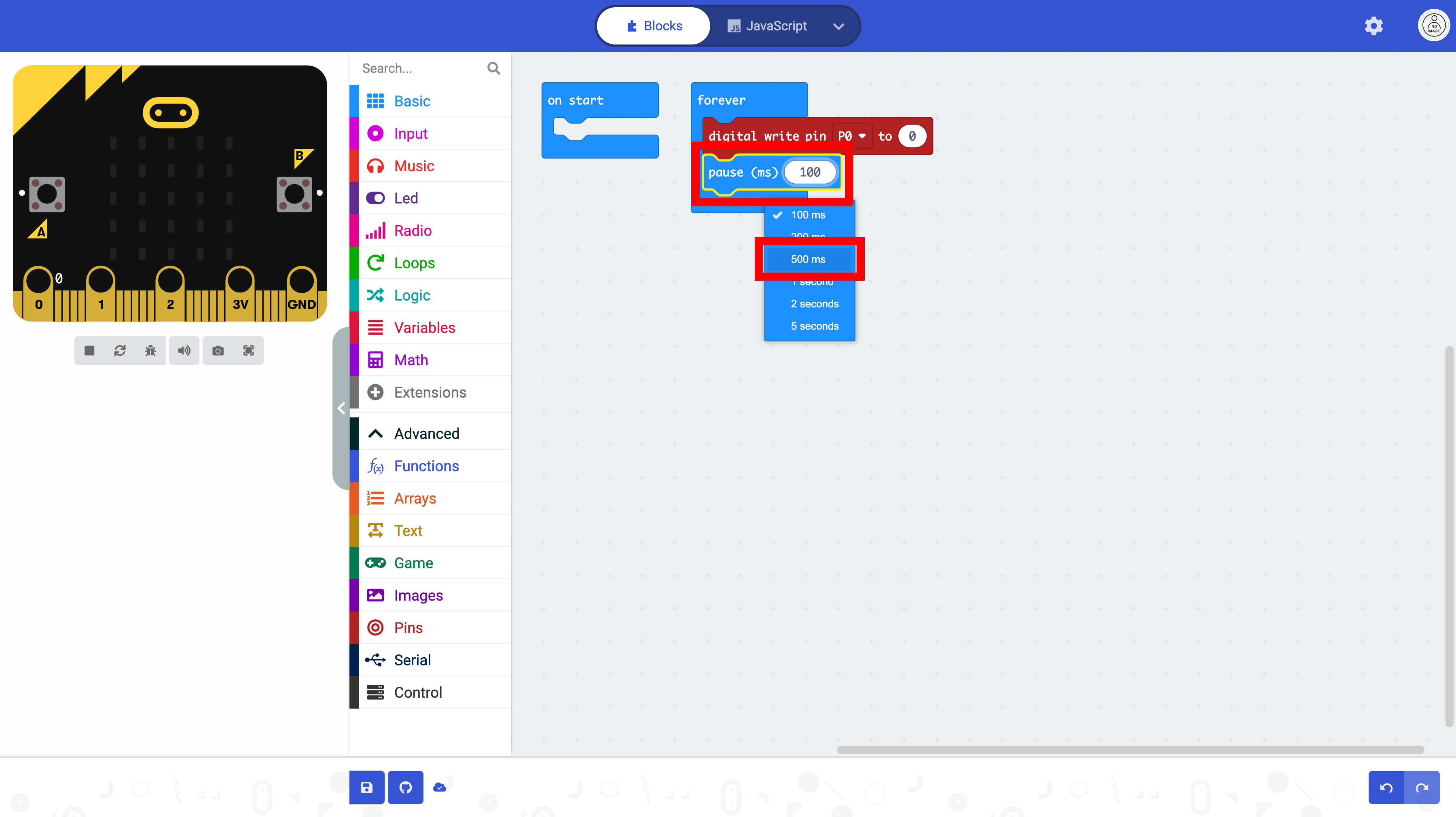Take a simulator screenshot
1456x817 pixels.
point(218,351)
